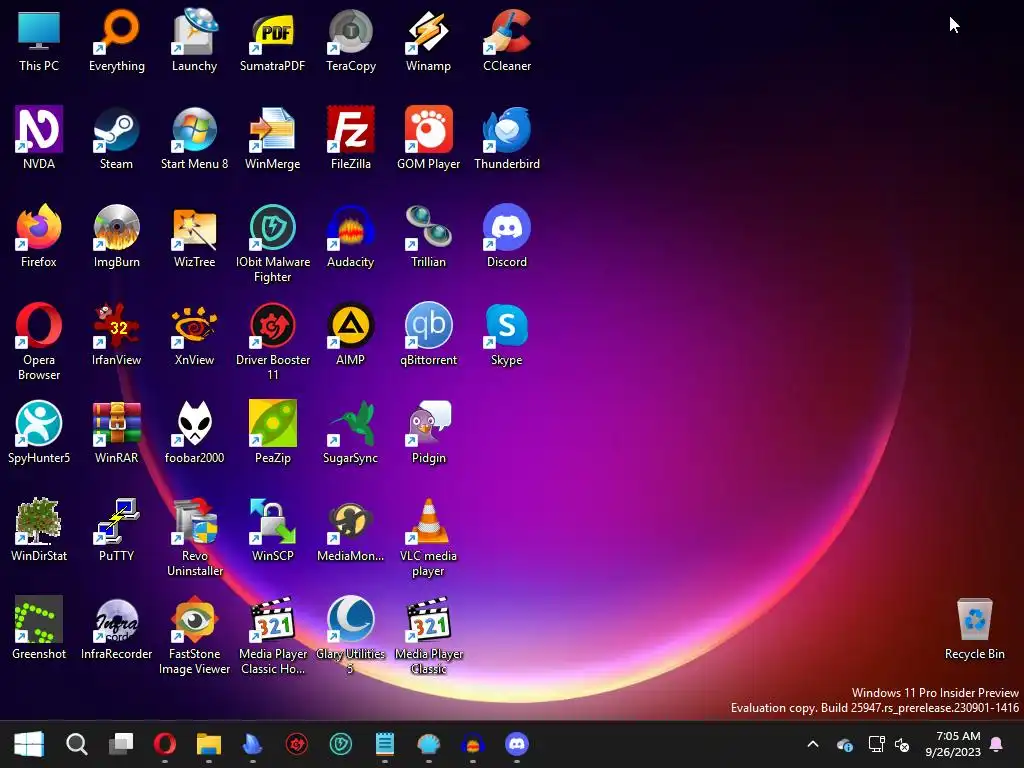This screenshot has height=768, width=1024.
Task: Select the VLC media player icon
Action: [x=428, y=537]
